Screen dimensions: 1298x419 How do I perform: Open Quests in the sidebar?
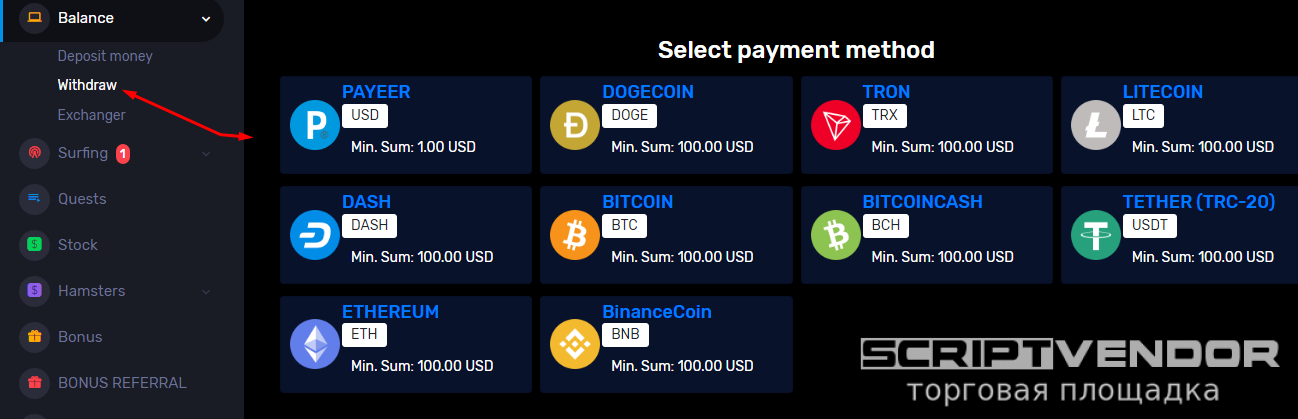click(81, 199)
